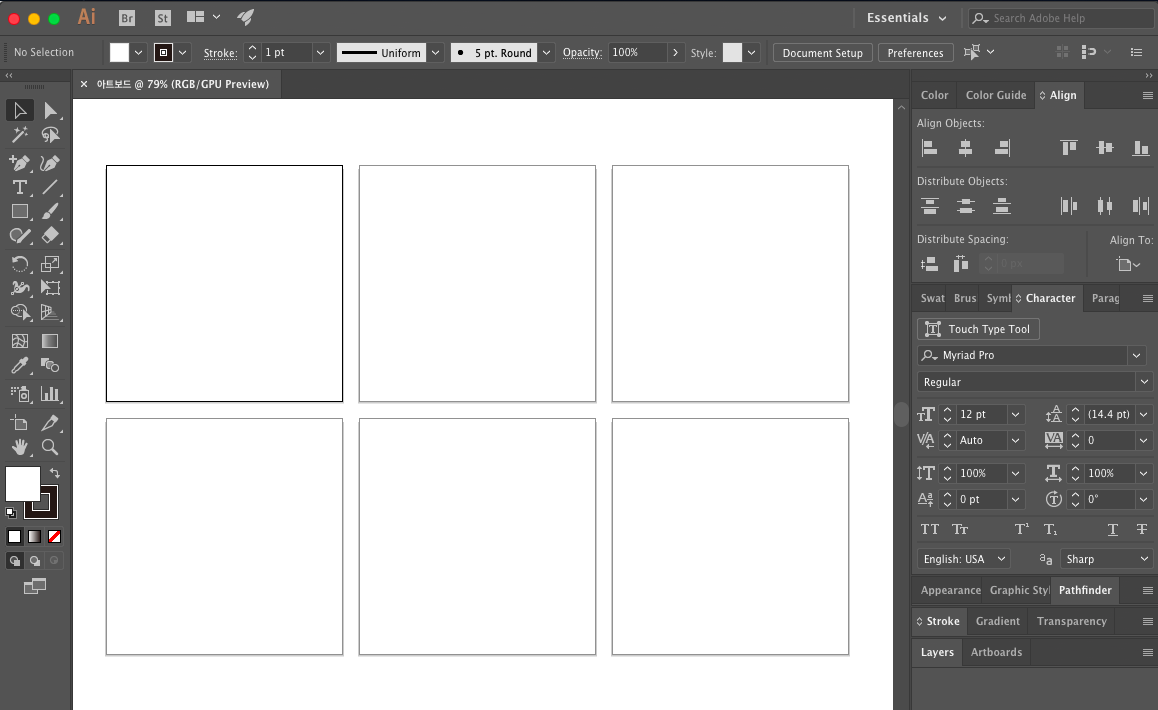Pick the Line Segment tool
Viewport: 1158px width, 710px height.
point(50,188)
